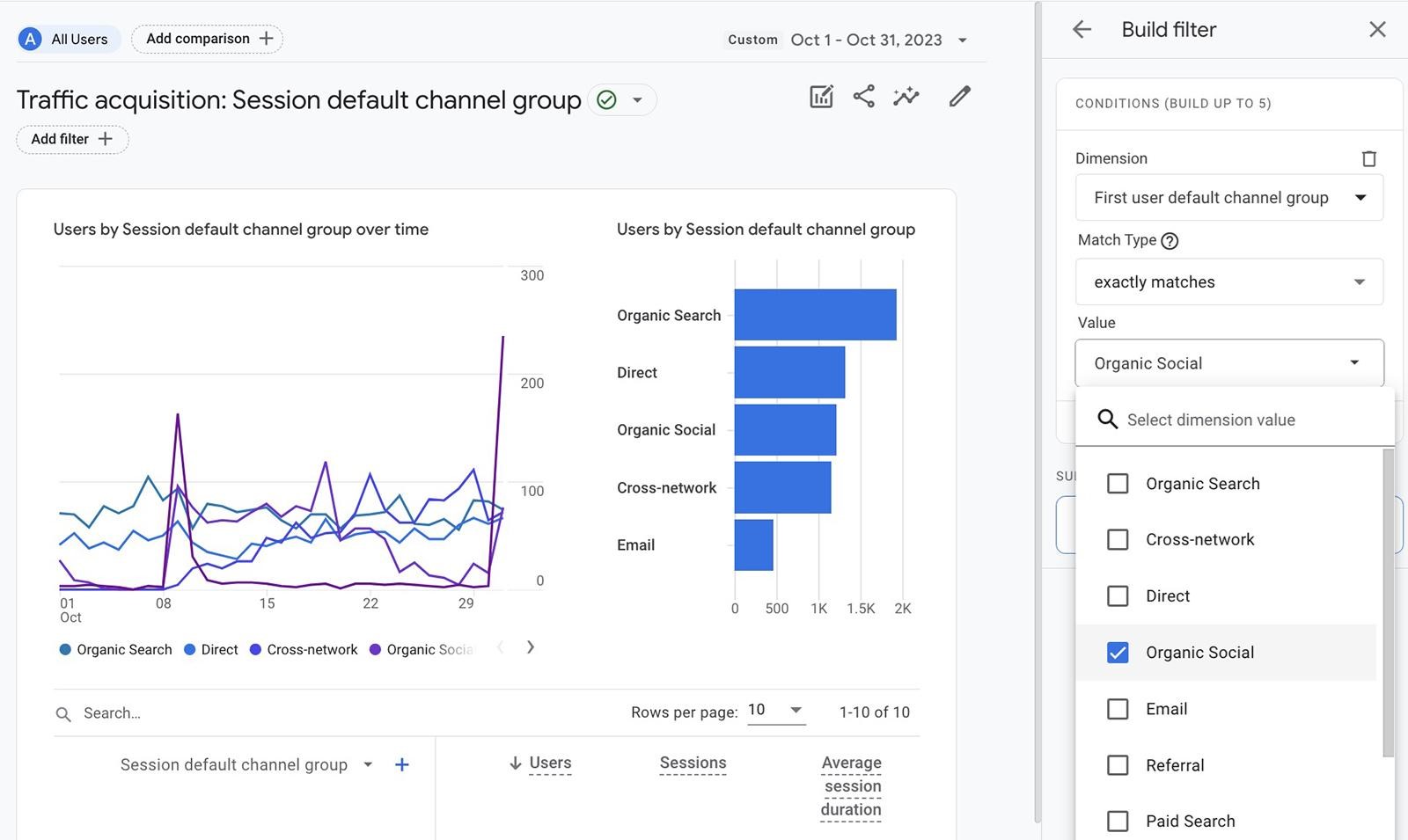Click the Organic Search legend dot
Image resolution: width=1408 pixels, height=840 pixels.
tap(65, 650)
